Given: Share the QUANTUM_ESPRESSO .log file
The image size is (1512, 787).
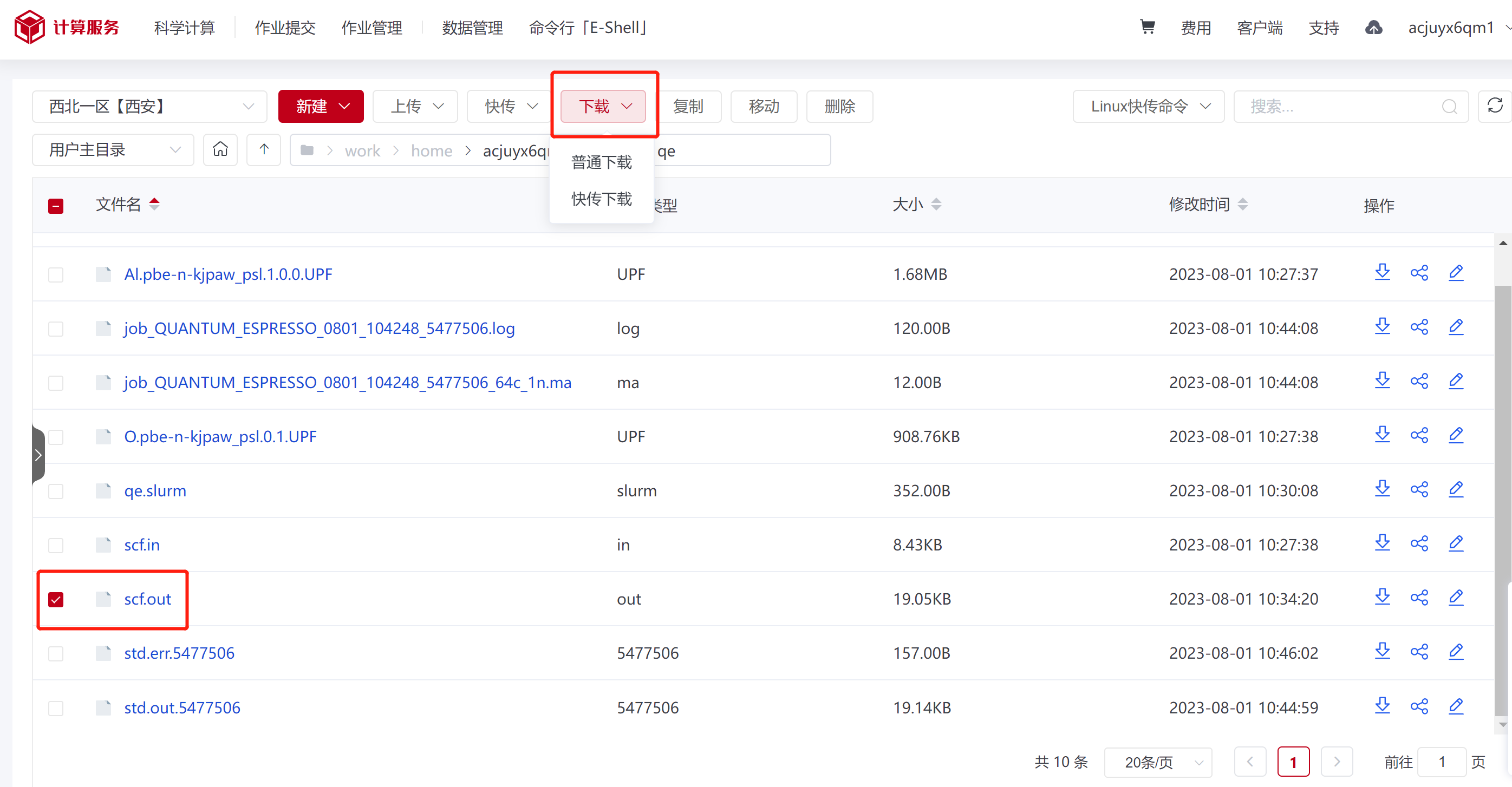Looking at the screenshot, I should (1419, 326).
